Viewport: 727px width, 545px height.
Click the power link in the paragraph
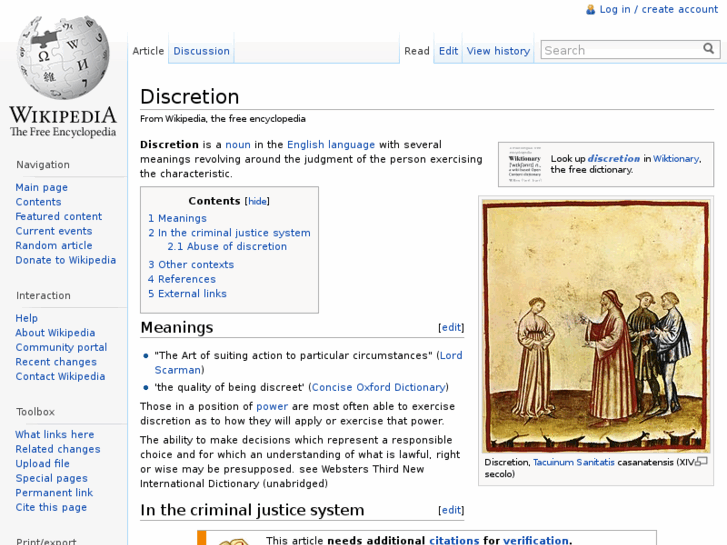click(272, 407)
